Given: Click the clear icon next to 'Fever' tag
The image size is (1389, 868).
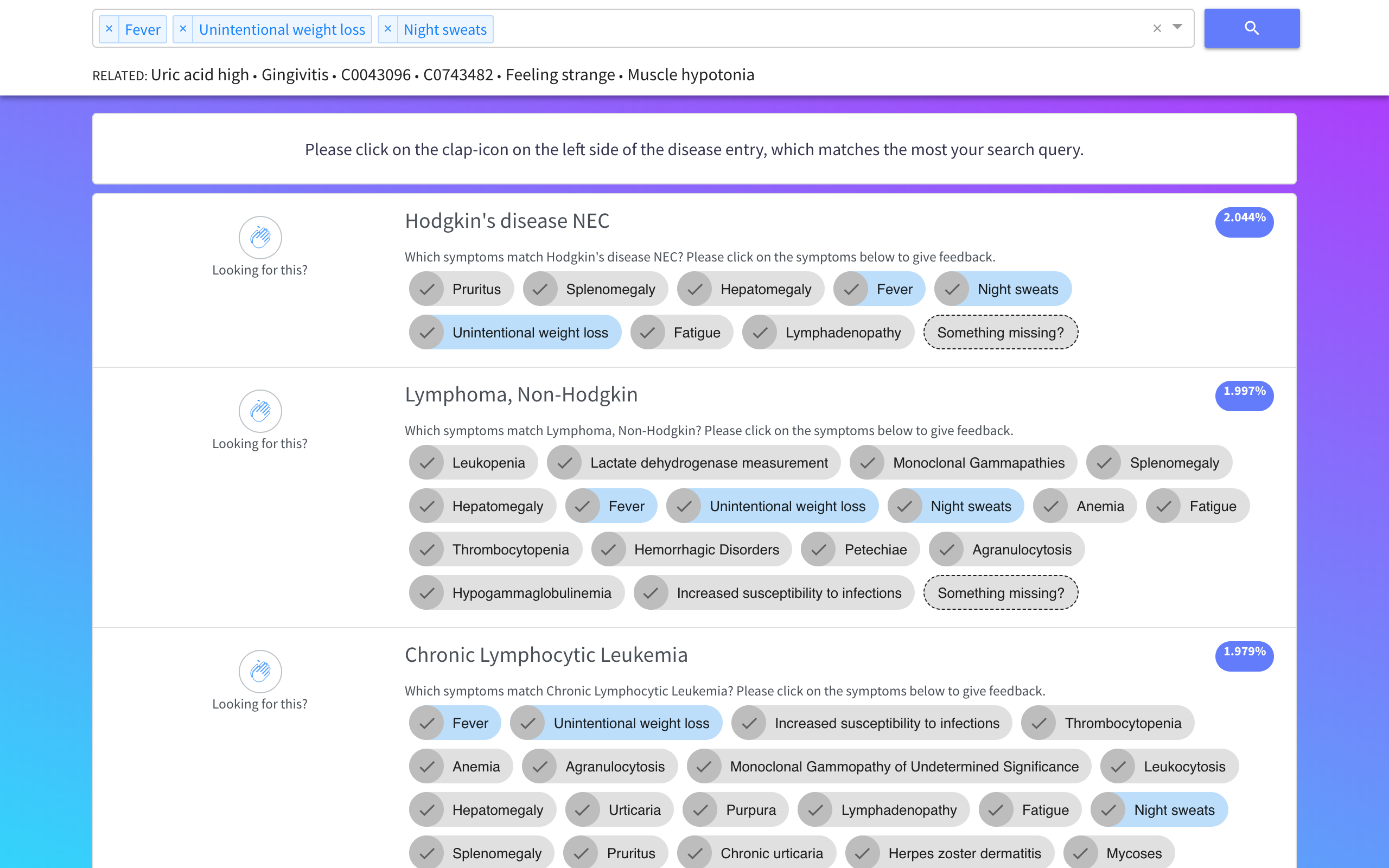Looking at the screenshot, I should coord(110,29).
